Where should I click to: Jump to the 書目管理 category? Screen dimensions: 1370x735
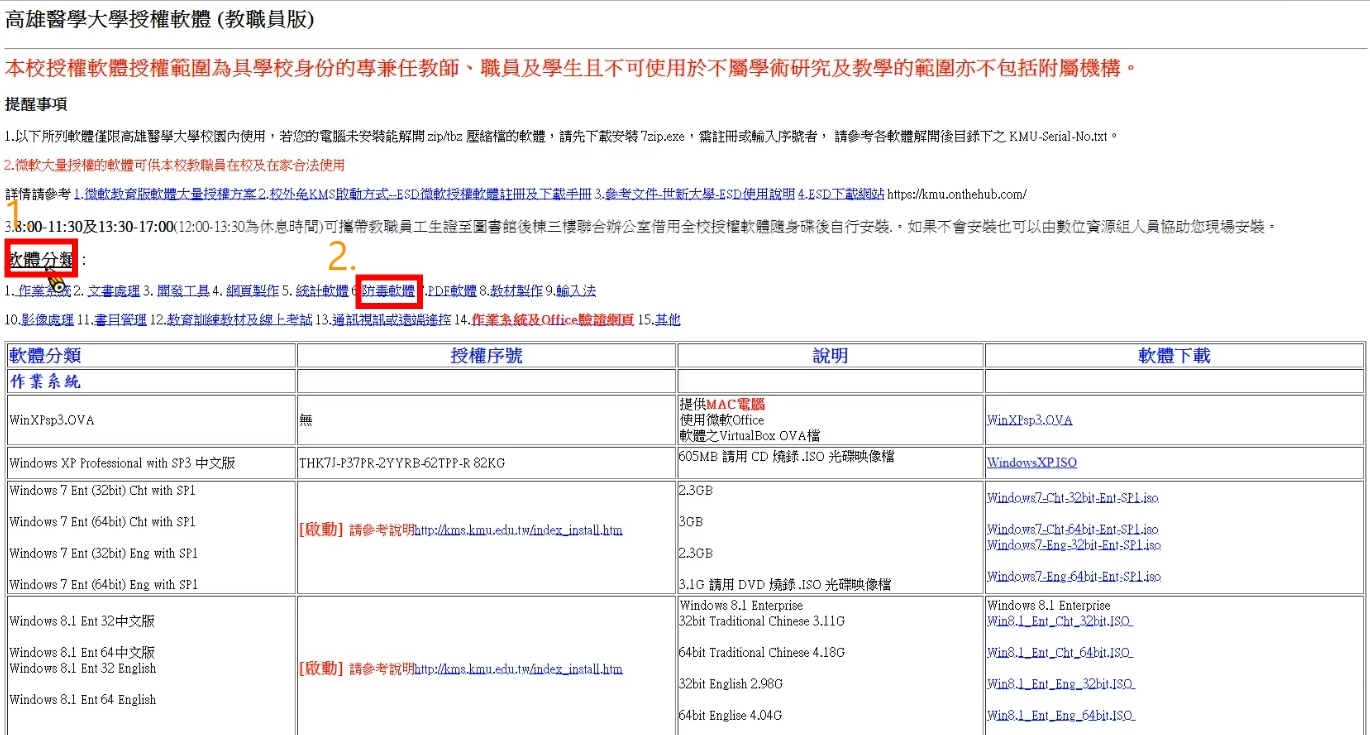(119, 320)
